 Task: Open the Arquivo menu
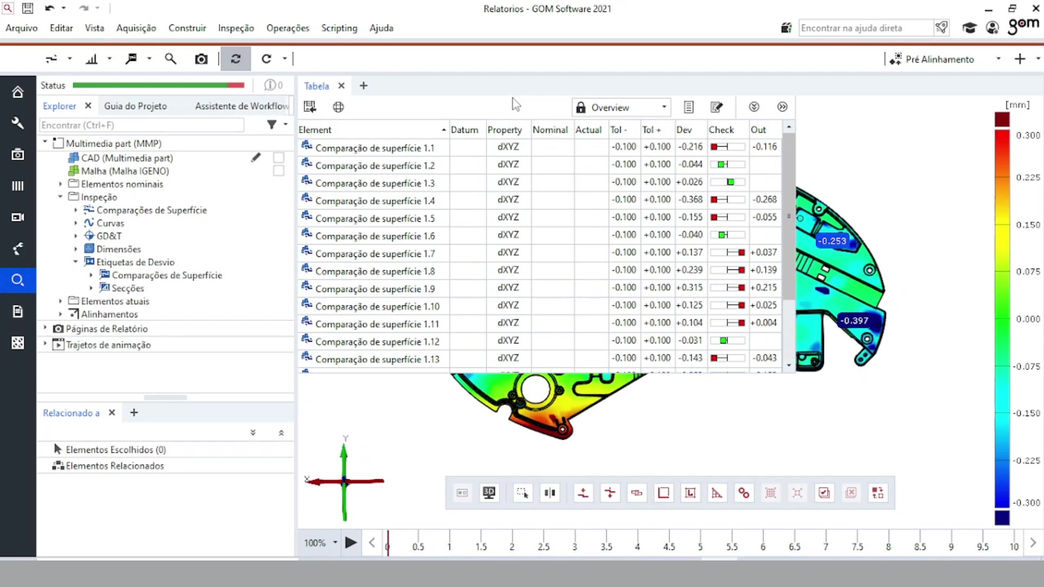click(x=21, y=28)
